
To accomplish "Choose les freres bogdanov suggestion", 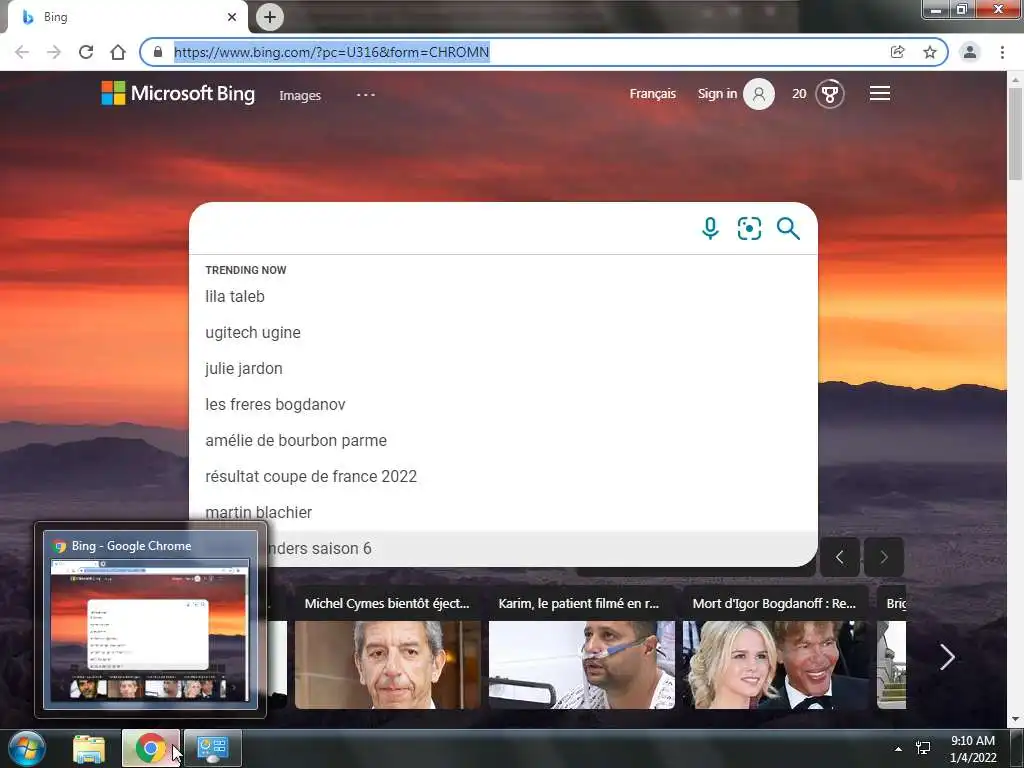I will pyautogui.click(x=503, y=404).
